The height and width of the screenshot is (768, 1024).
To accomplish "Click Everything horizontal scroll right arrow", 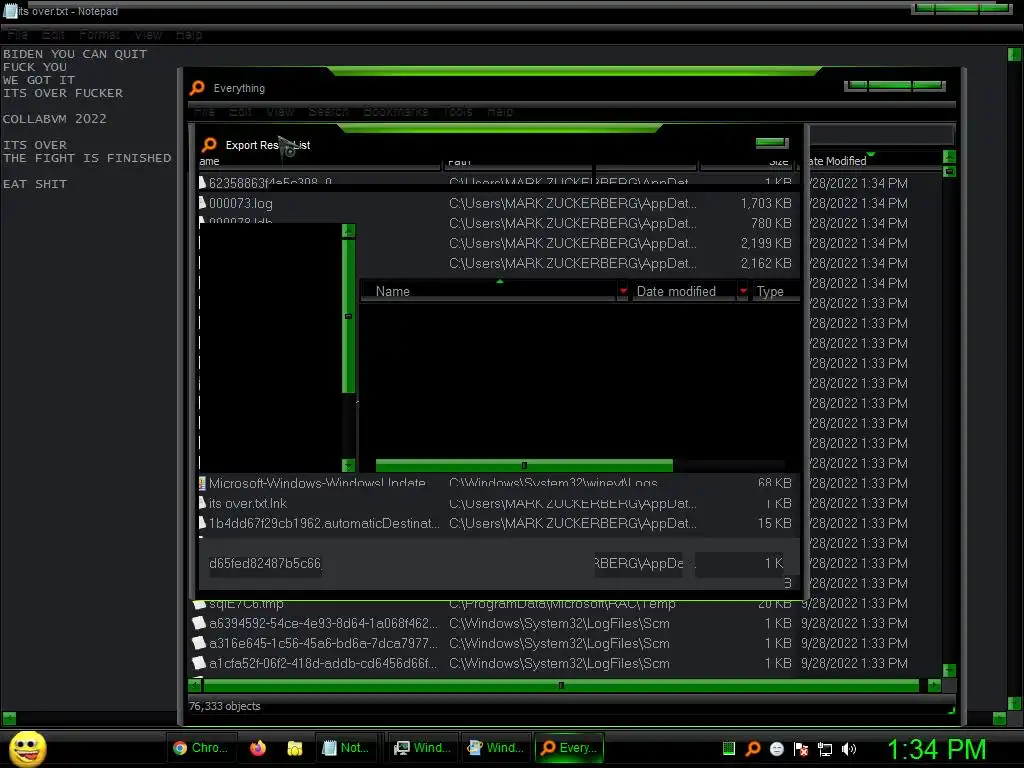I will (x=934, y=686).
